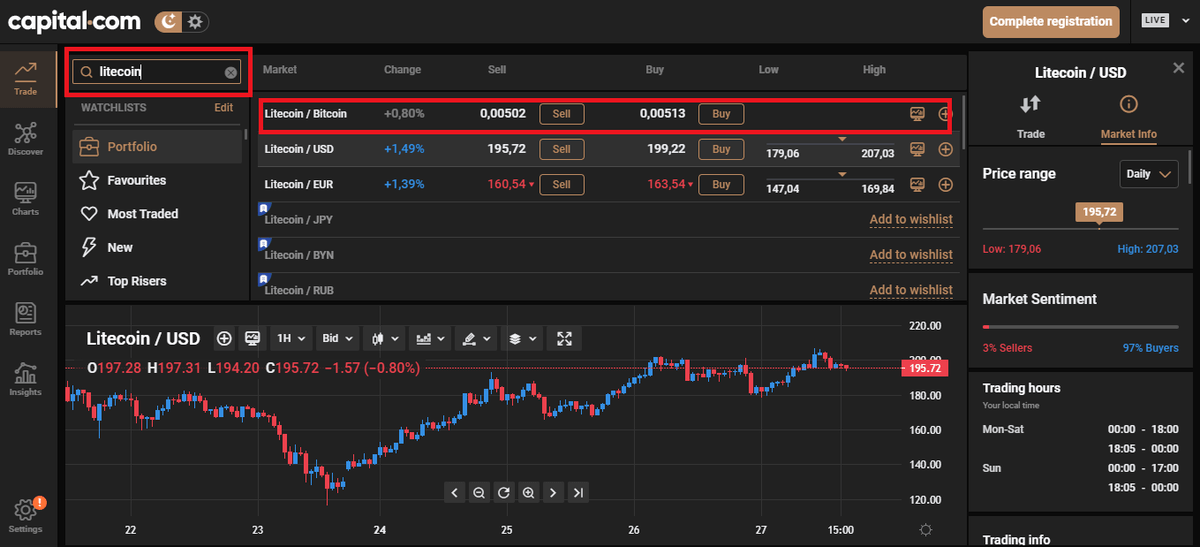
Task: Fullscreen the Litecoin / USD chart
Action: pyautogui.click(x=564, y=339)
